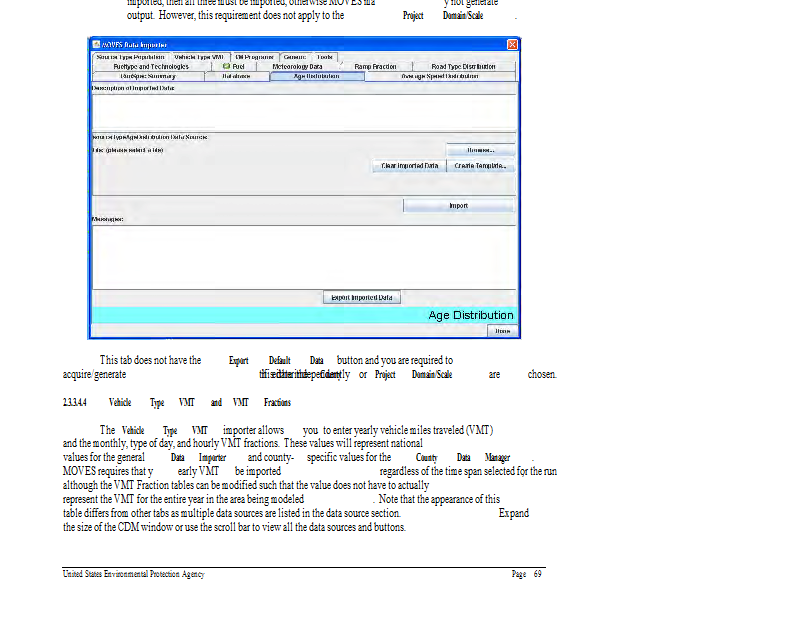
Task: Select the I/M Programs tab
Action: (254, 57)
